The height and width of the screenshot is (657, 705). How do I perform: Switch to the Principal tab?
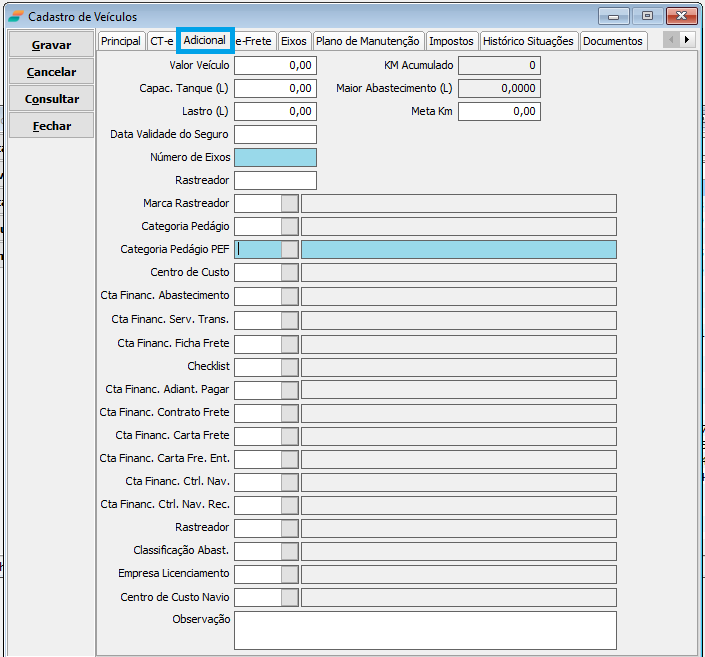121,41
